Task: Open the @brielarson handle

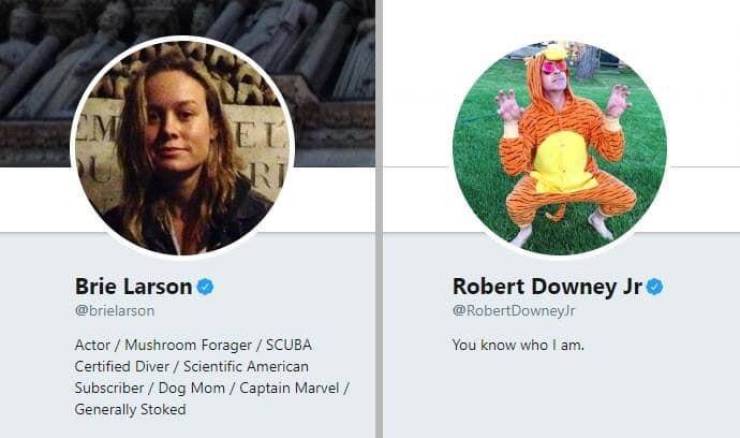Action: (115, 311)
